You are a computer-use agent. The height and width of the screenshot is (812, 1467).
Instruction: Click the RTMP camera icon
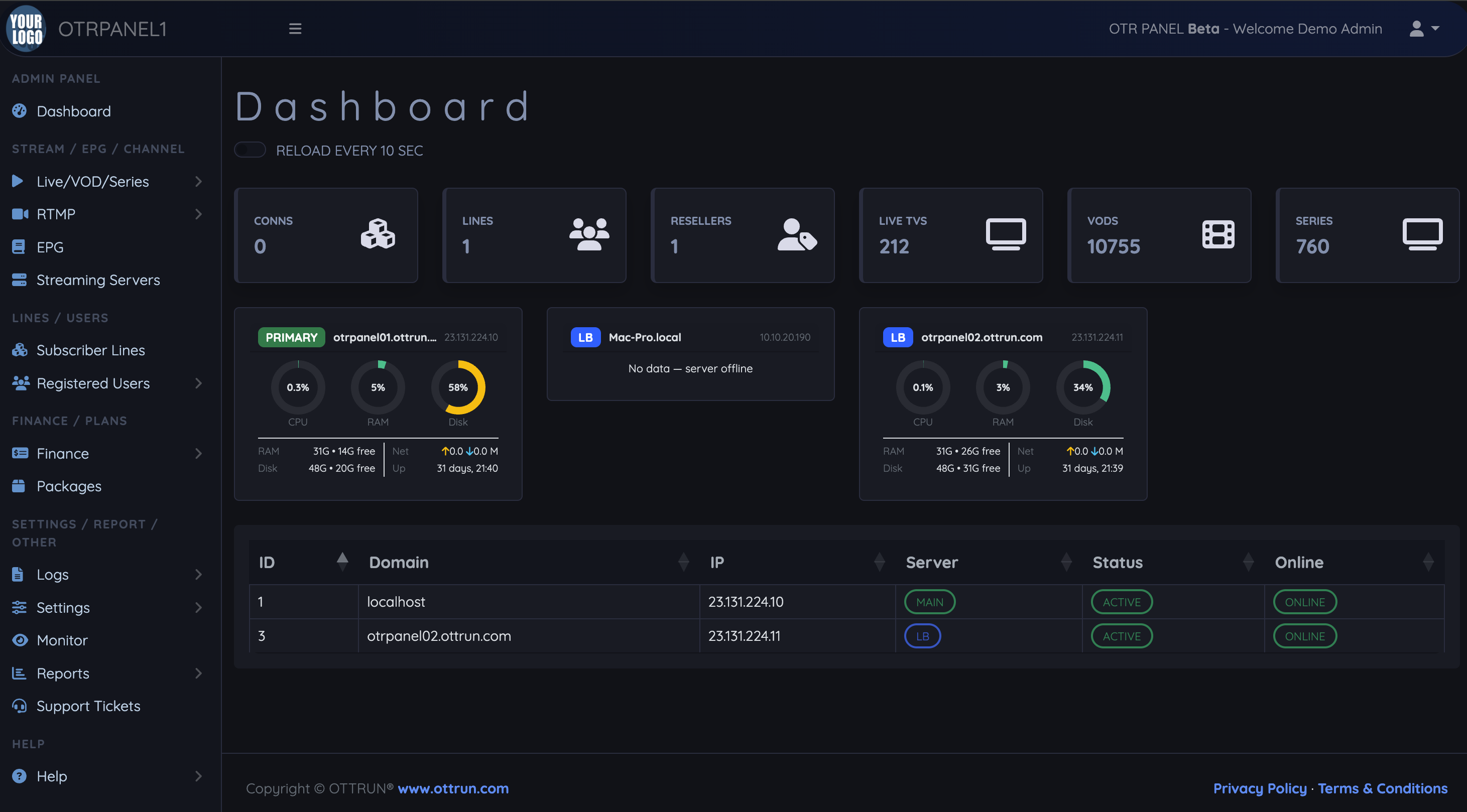click(x=20, y=214)
